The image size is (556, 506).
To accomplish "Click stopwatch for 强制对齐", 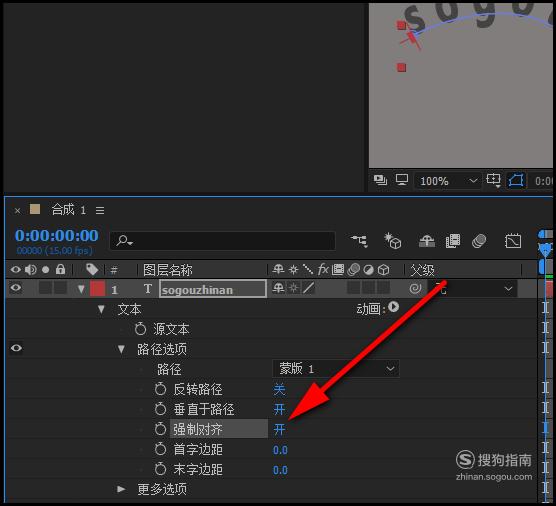I will (x=160, y=429).
